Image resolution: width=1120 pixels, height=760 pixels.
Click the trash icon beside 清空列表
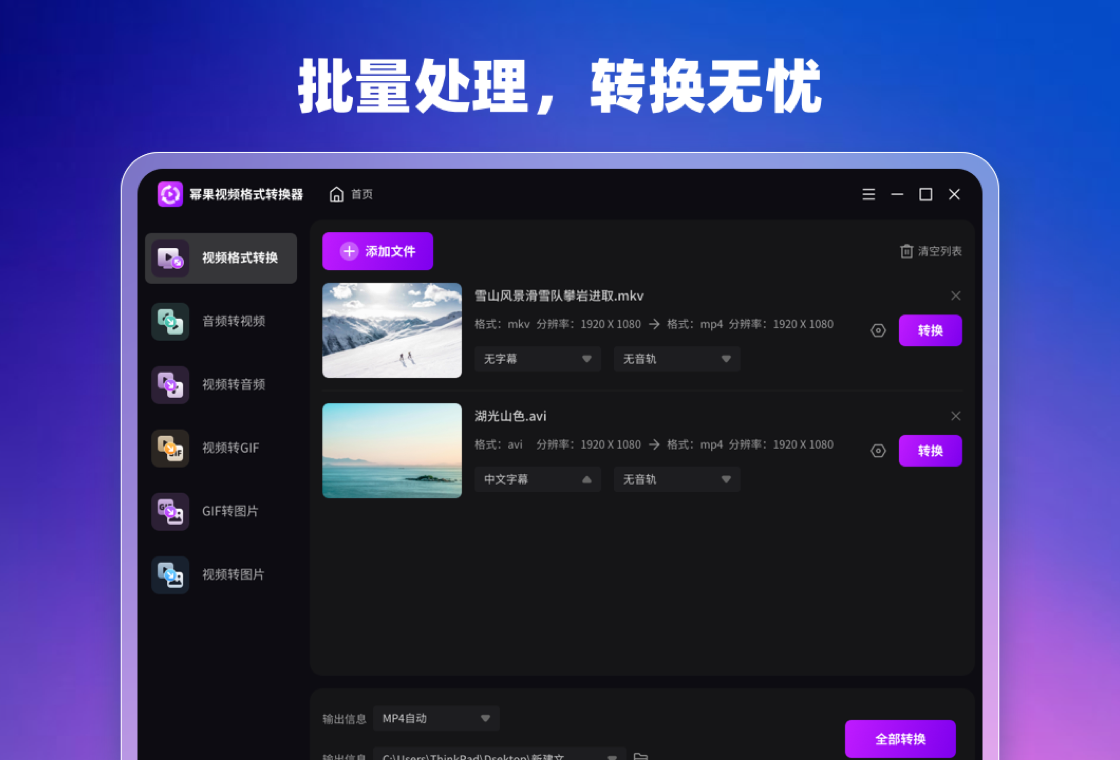[x=906, y=251]
